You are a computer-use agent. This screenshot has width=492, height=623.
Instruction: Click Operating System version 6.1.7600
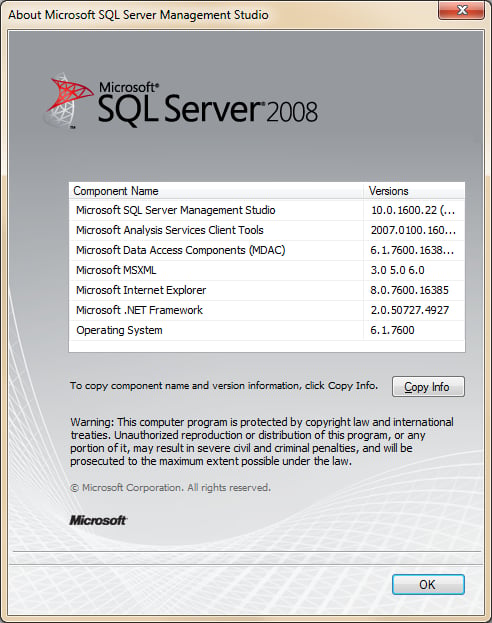click(x=392, y=330)
